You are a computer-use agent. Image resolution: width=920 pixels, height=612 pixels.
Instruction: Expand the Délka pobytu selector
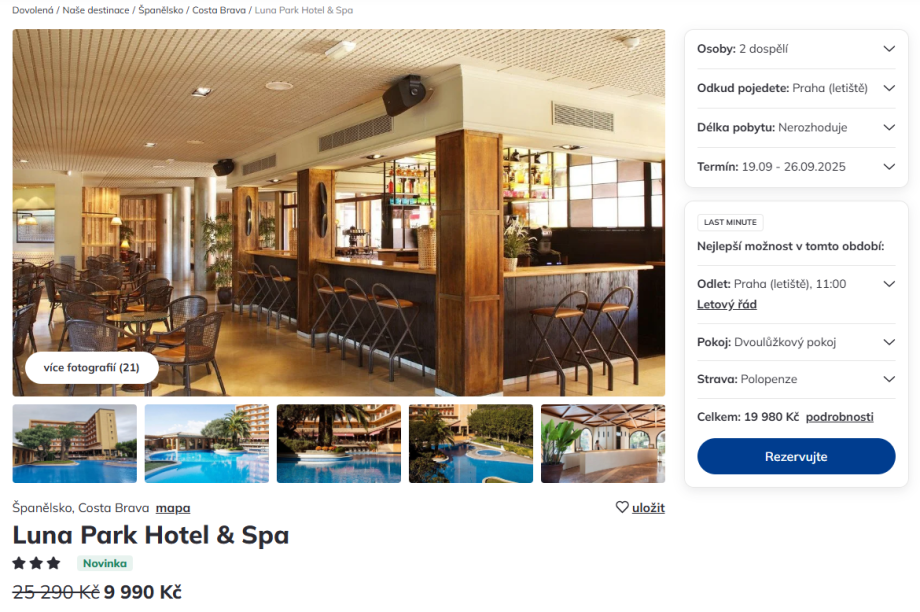pyautogui.click(x=796, y=127)
